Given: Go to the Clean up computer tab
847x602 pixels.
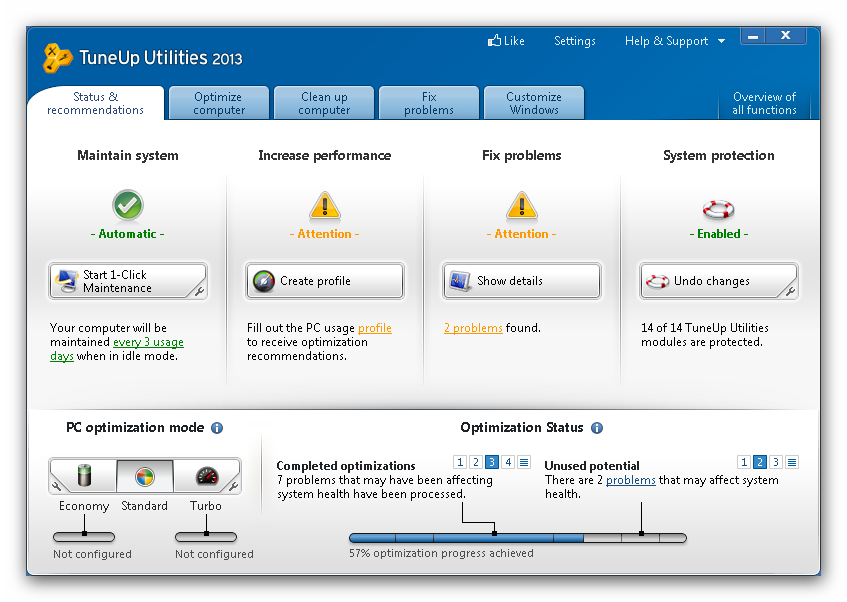Looking at the screenshot, I should (324, 103).
